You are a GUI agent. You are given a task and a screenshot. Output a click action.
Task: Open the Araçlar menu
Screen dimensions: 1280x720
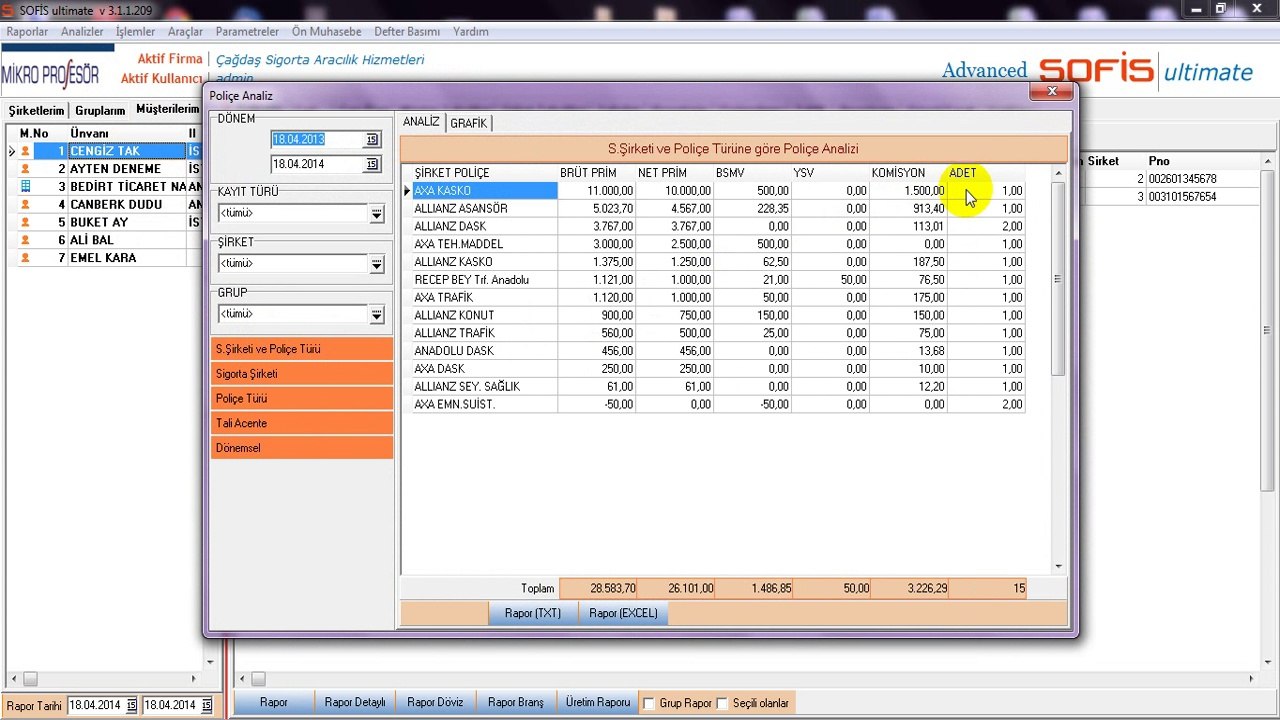[185, 32]
